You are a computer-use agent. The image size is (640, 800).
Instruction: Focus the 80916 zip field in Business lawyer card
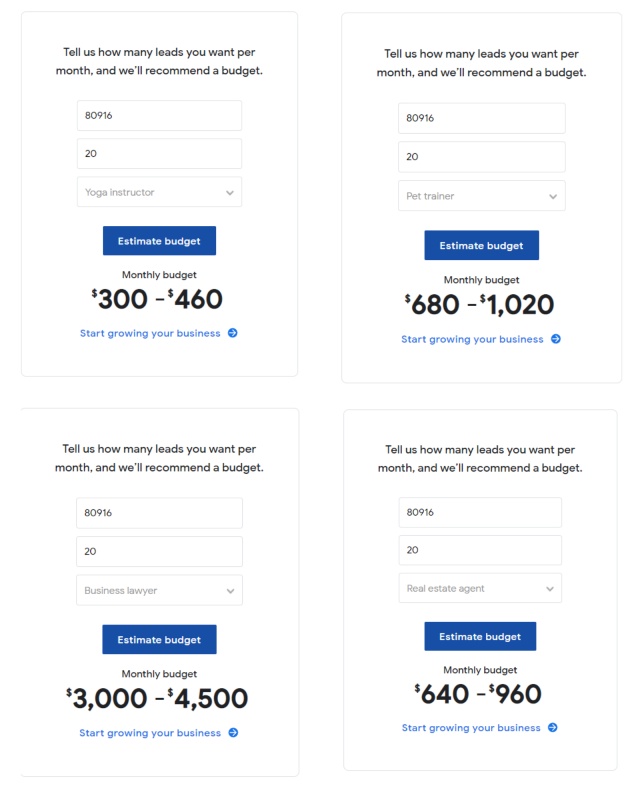coord(159,513)
